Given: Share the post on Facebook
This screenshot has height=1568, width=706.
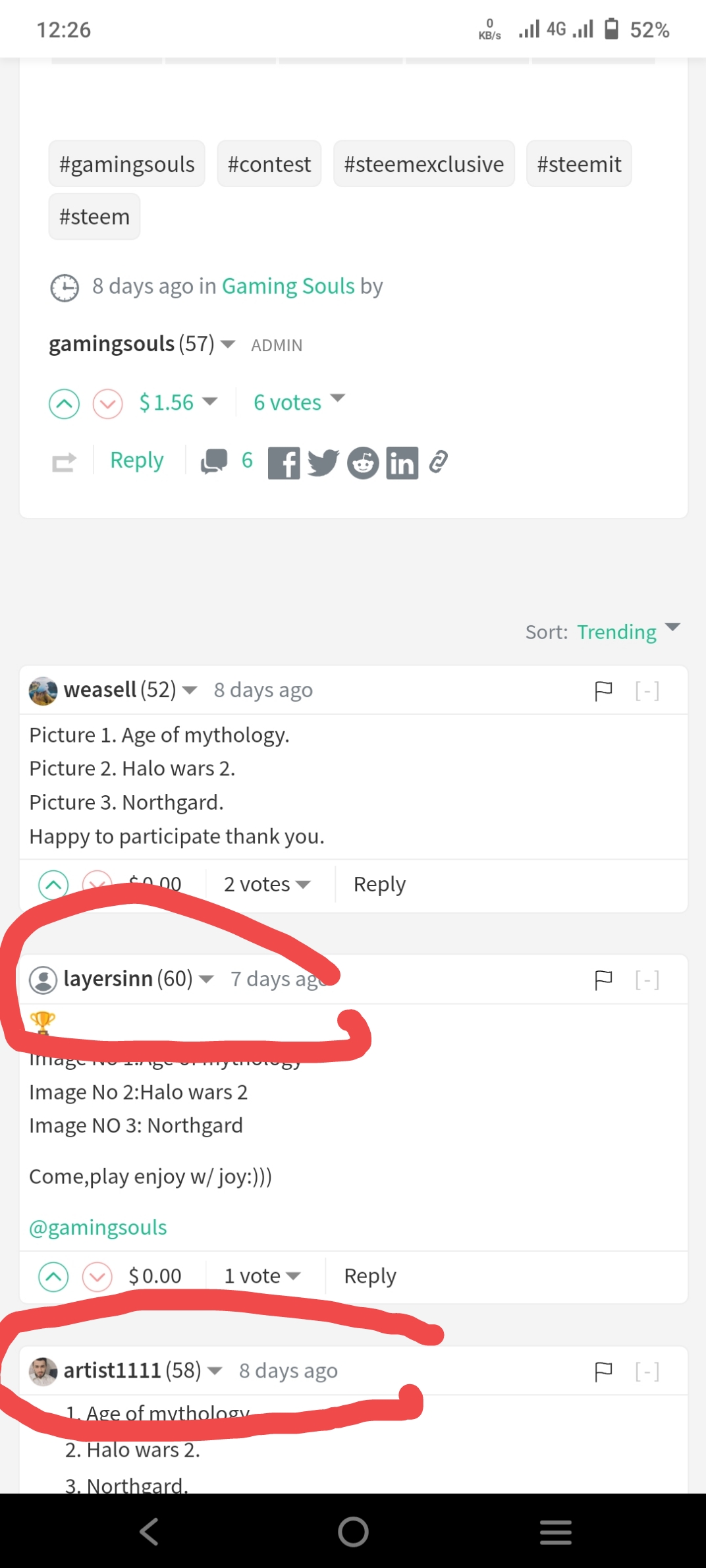Looking at the screenshot, I should click(284, 462).
